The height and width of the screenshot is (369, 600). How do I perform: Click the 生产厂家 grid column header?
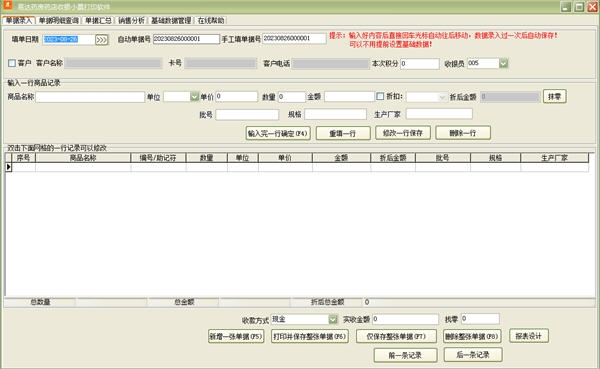[x=554, y=158]
